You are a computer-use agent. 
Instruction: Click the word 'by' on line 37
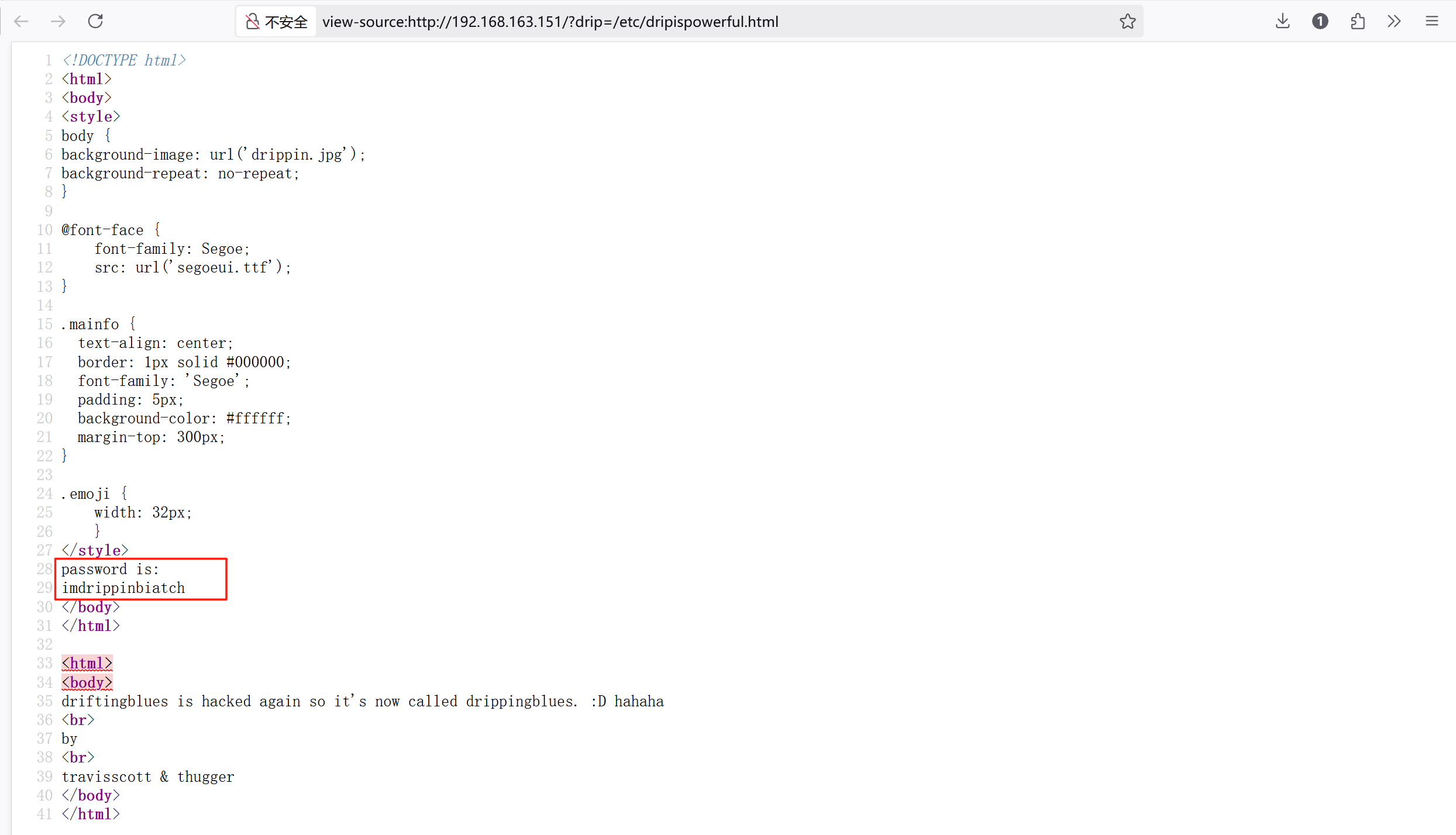(70, 739)
